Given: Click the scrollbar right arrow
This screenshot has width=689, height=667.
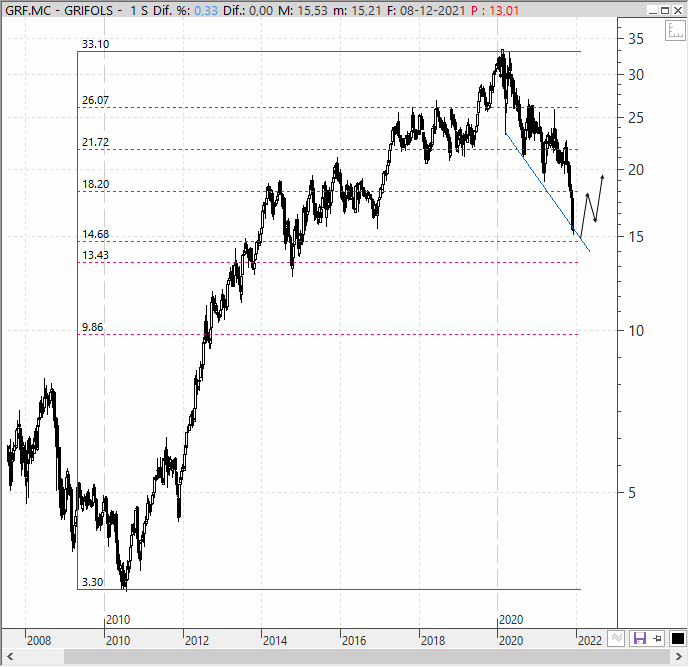Looking at the screenshot, I should pyautogui.click(x=678, y=657).
